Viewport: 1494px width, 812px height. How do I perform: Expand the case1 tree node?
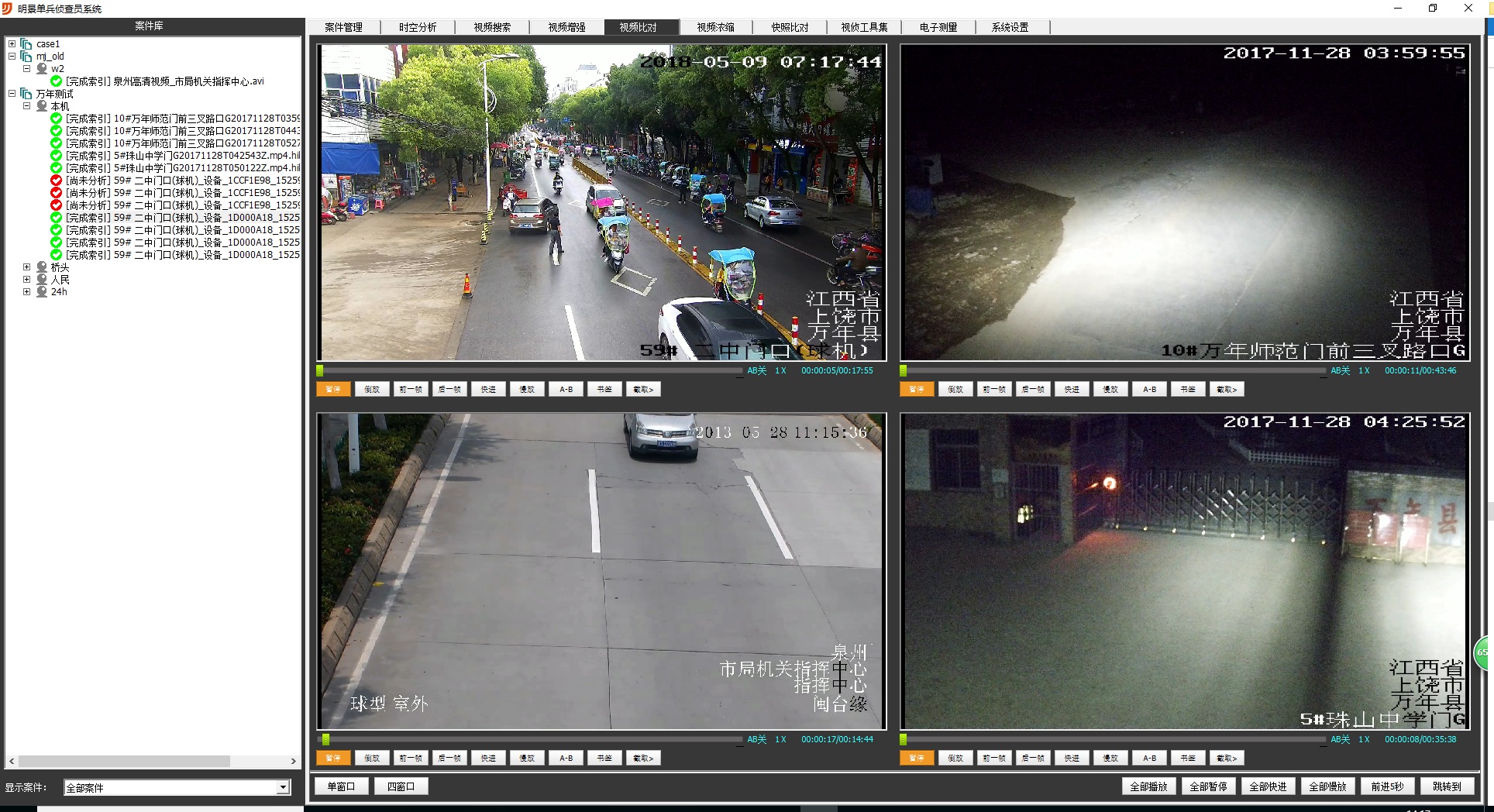pos(12,44)
